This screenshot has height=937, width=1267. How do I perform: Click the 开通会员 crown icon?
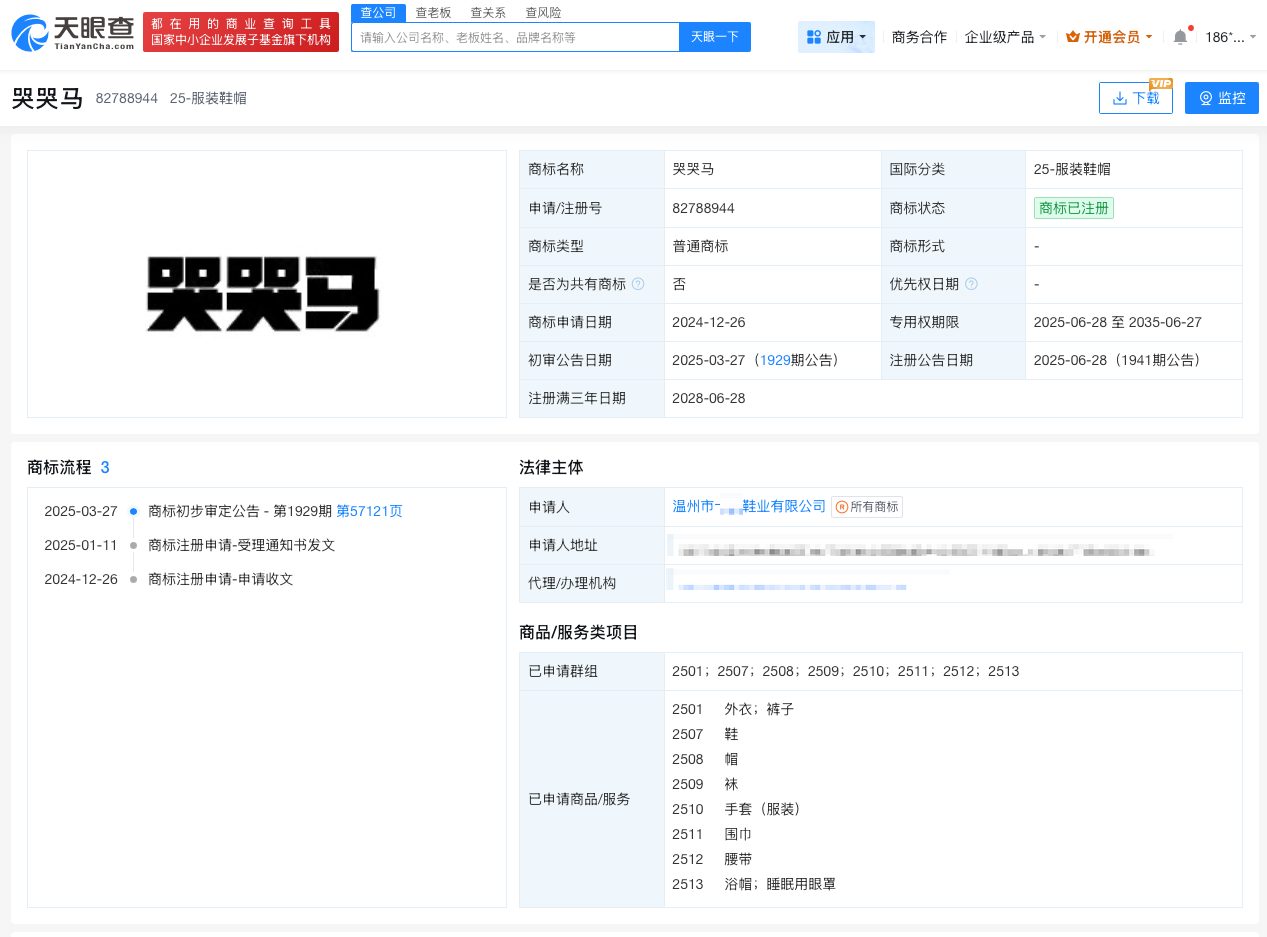click(1072, 36)
